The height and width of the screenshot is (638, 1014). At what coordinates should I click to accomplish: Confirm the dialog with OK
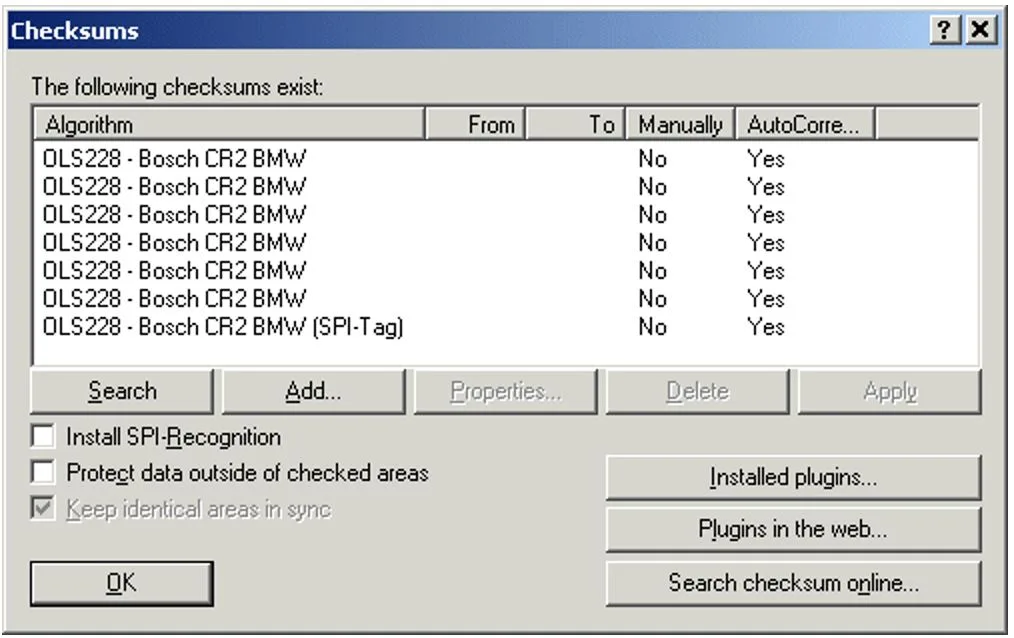[122, 583]
